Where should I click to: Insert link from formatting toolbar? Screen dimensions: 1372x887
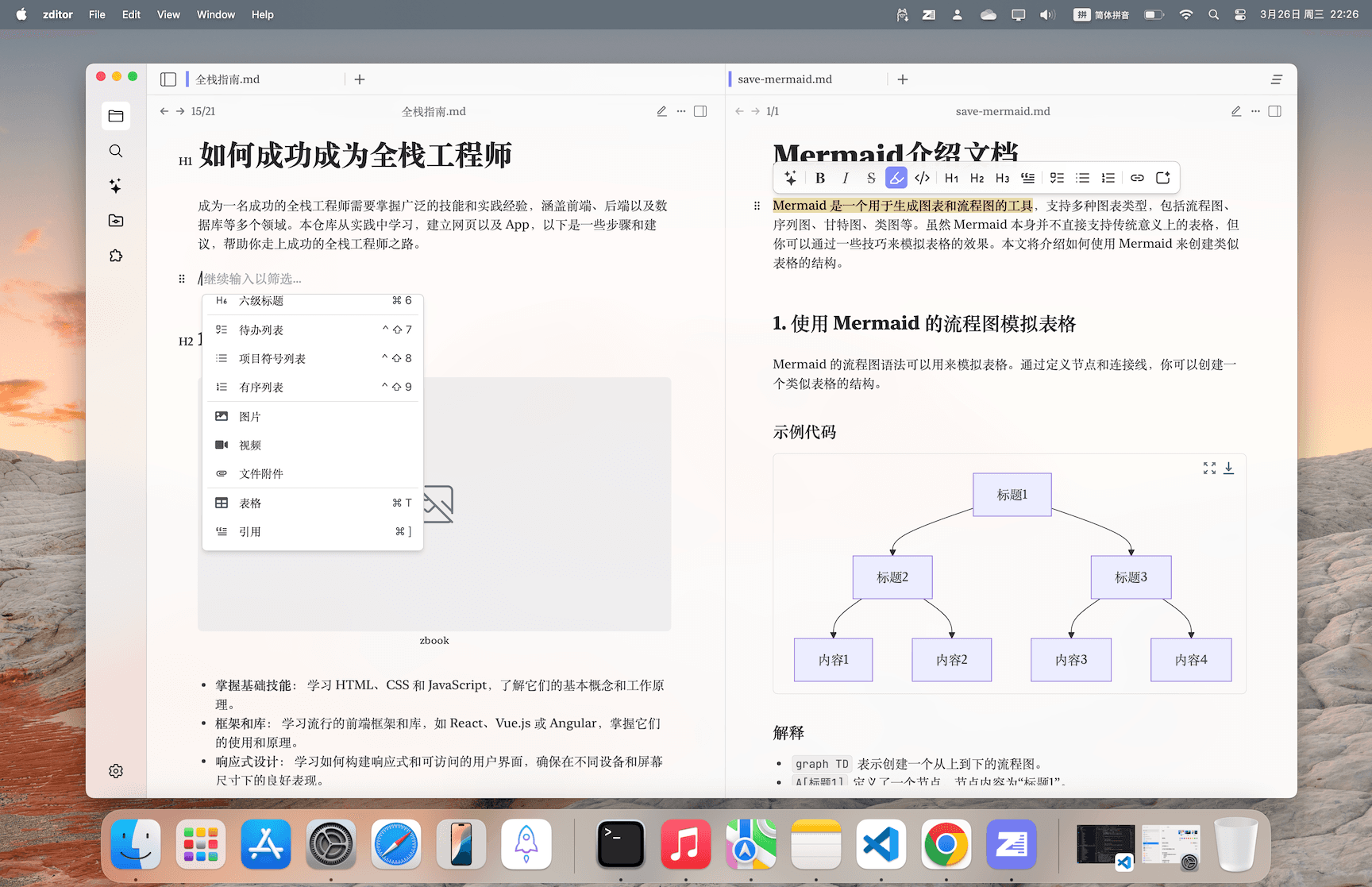point(1137,178)
